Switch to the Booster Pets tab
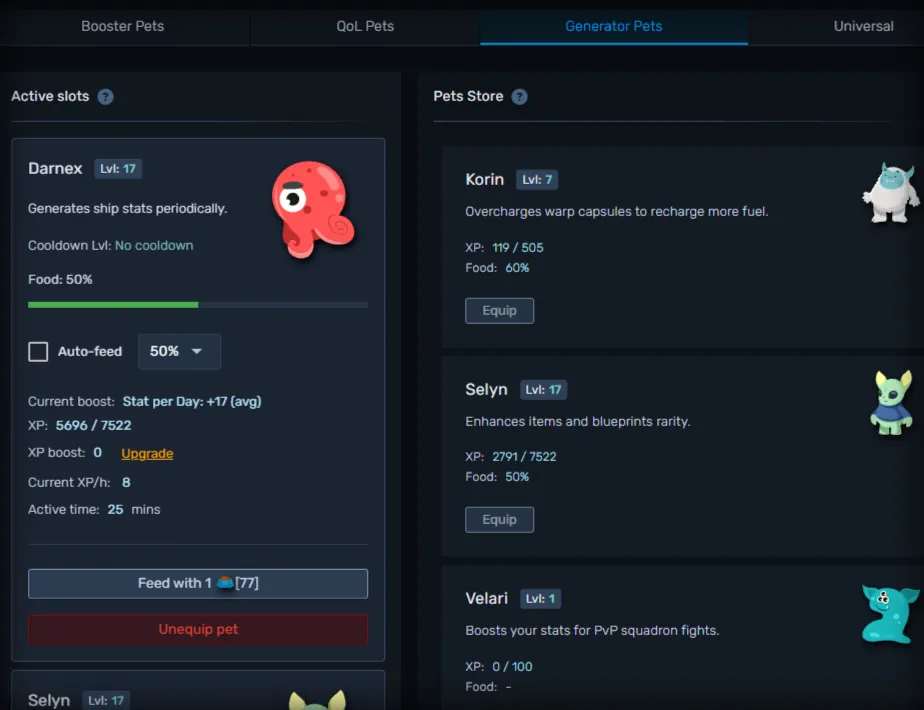Screen dimensions: 924x710 tap(123, 26)
